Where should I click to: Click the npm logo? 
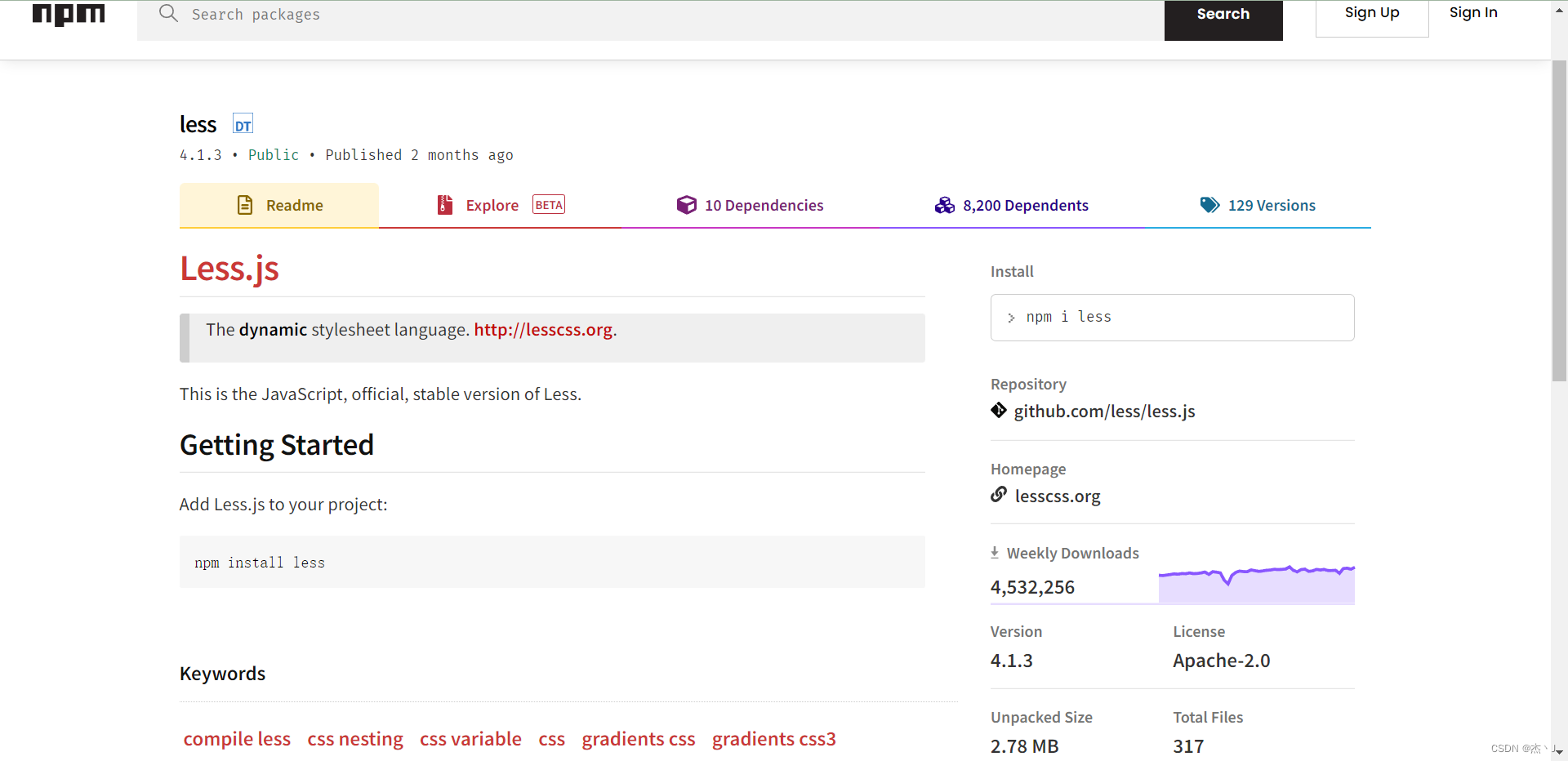tap(69, 14)
